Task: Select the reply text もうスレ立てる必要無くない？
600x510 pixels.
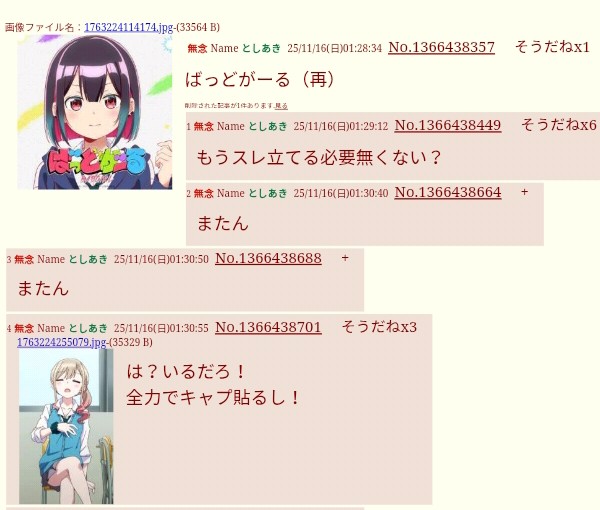Action: [319, 158]
